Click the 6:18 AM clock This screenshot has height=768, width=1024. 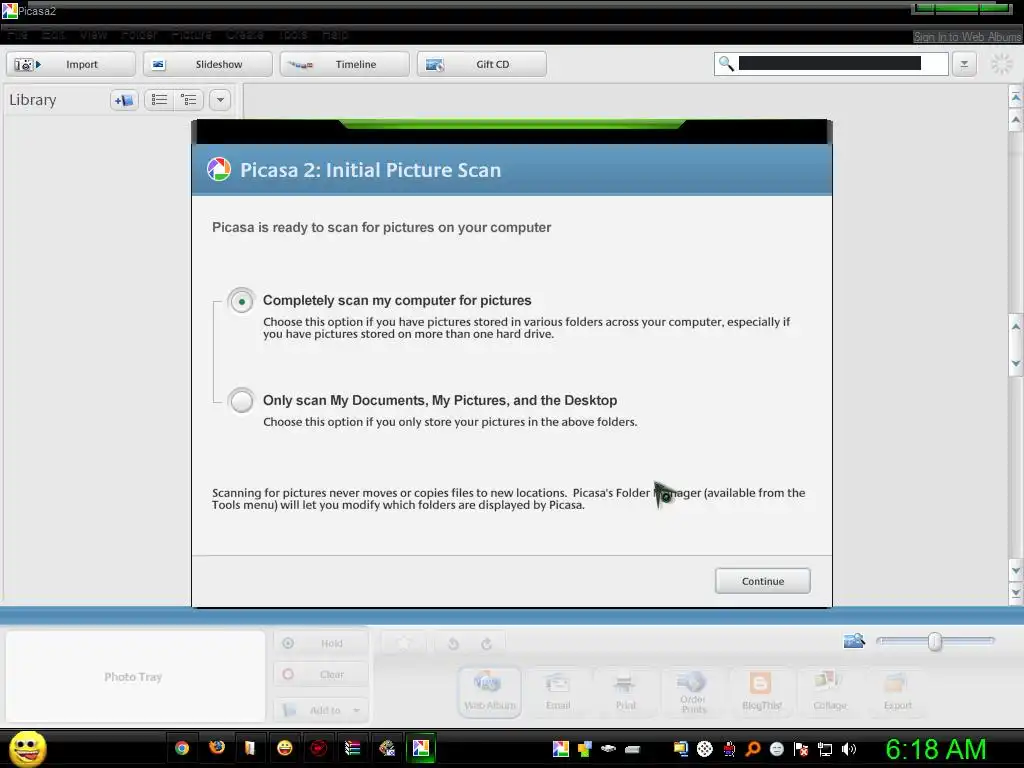click(936, 749)
